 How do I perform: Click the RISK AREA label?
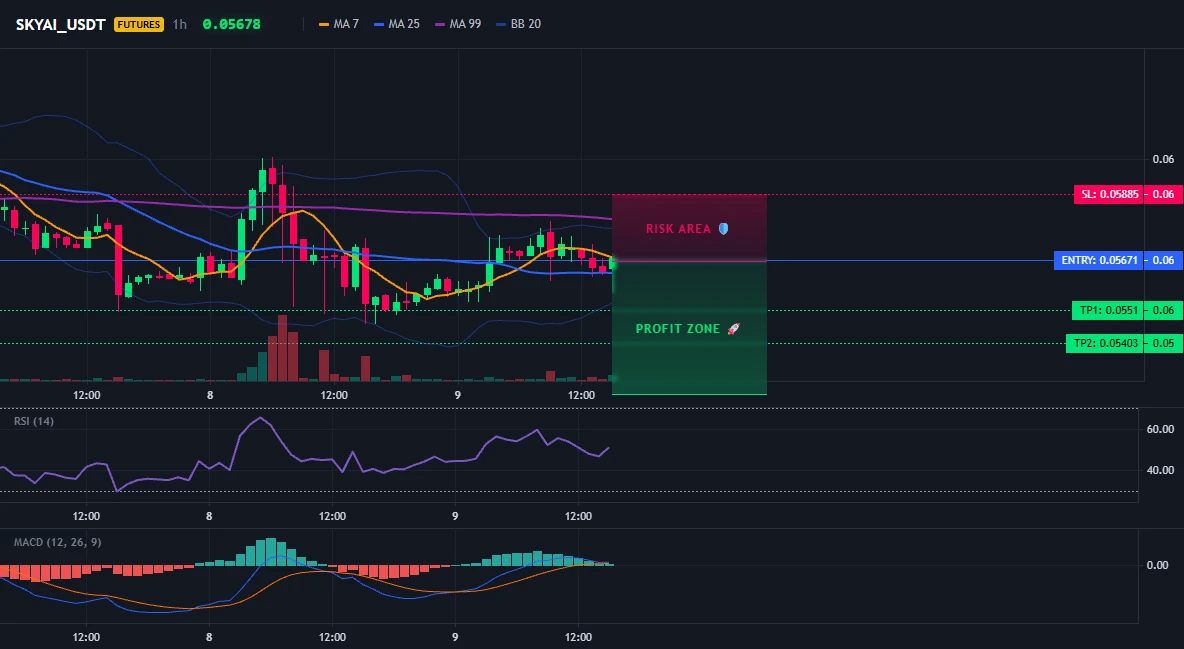(678, 228)
